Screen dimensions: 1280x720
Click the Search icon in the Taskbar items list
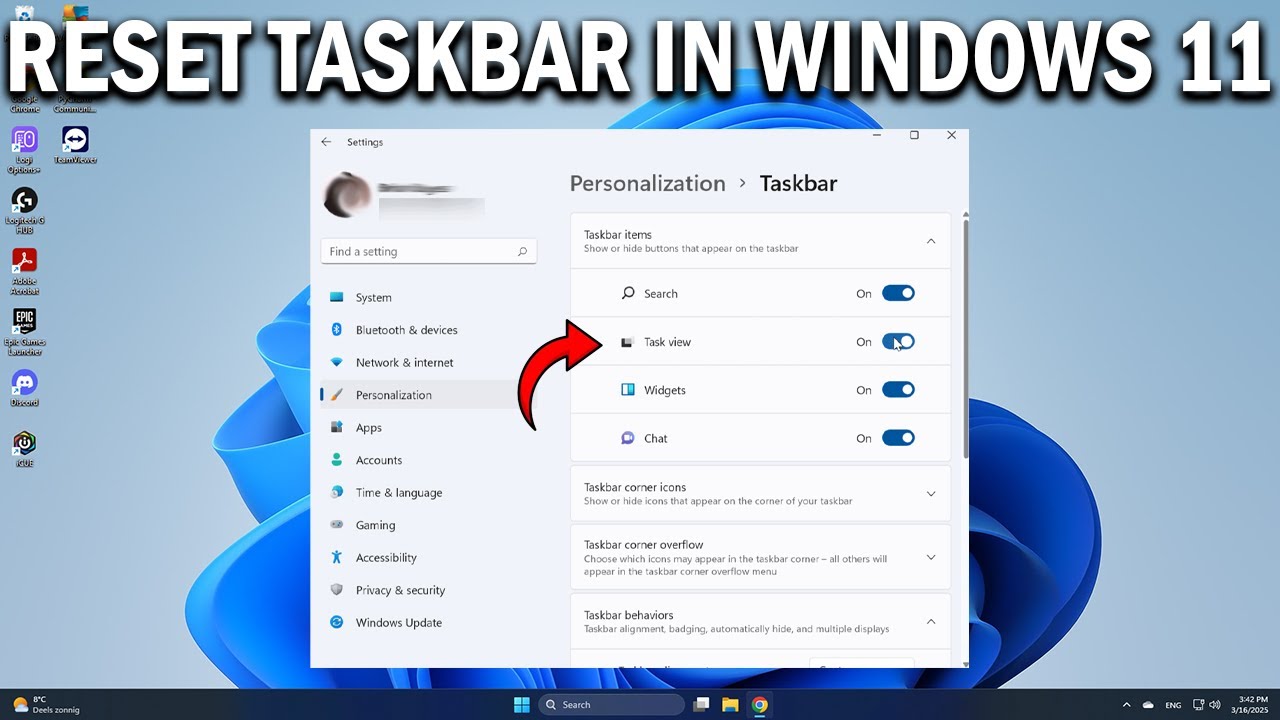click(628, 293)
